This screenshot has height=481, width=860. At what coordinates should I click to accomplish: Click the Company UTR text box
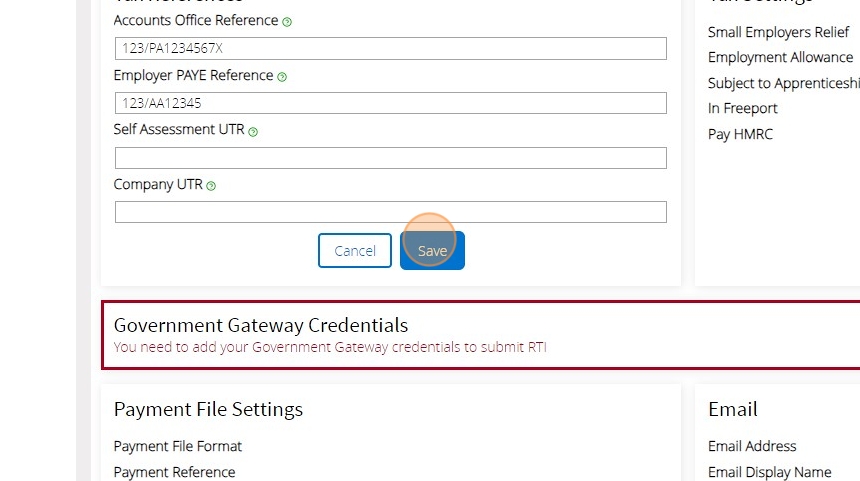(390, 212)
